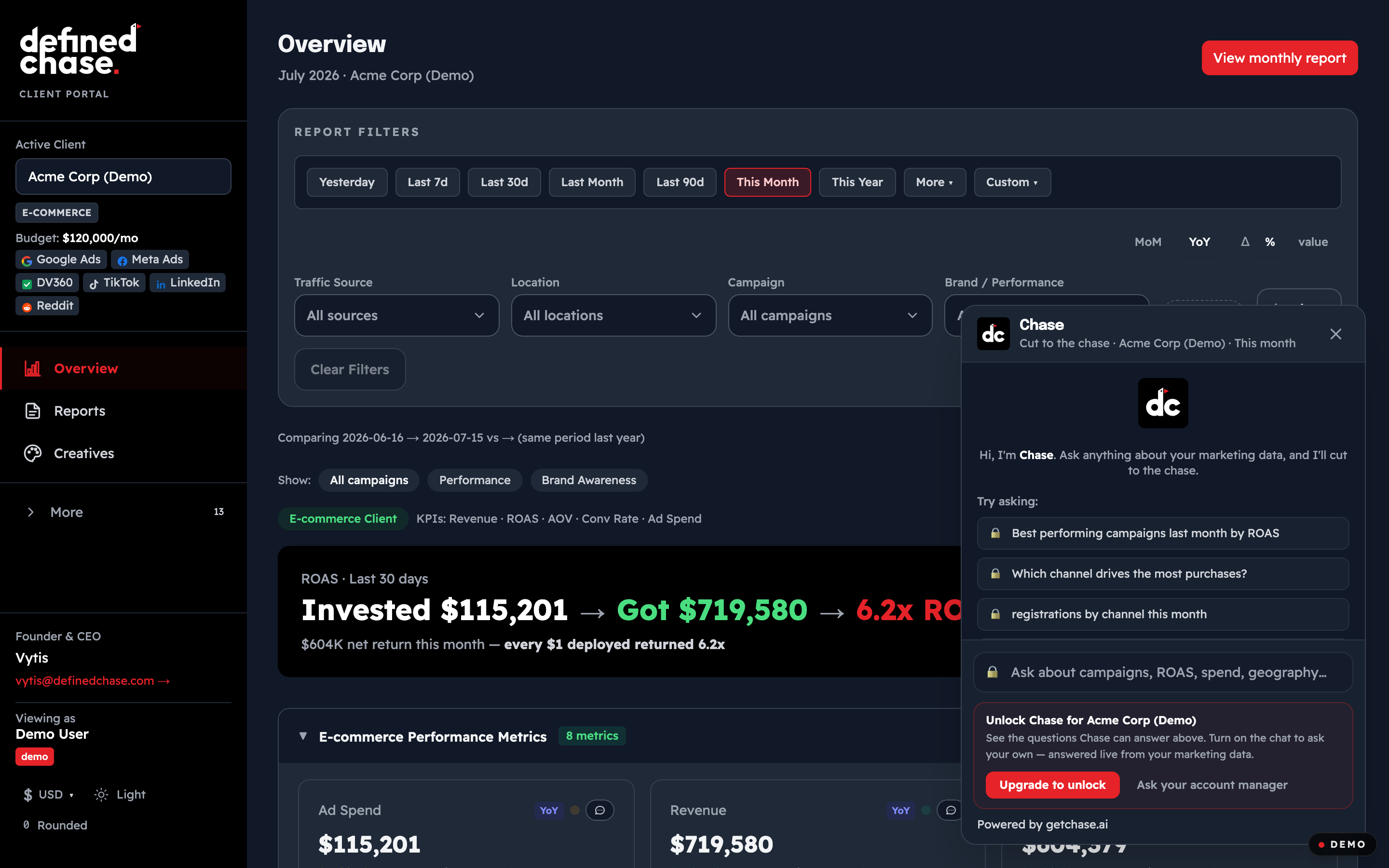Image resolution: width=1389 pixels, height=868 pixels.
Task: Click the lock icon in the chat input
Action: tap(993, 672)
